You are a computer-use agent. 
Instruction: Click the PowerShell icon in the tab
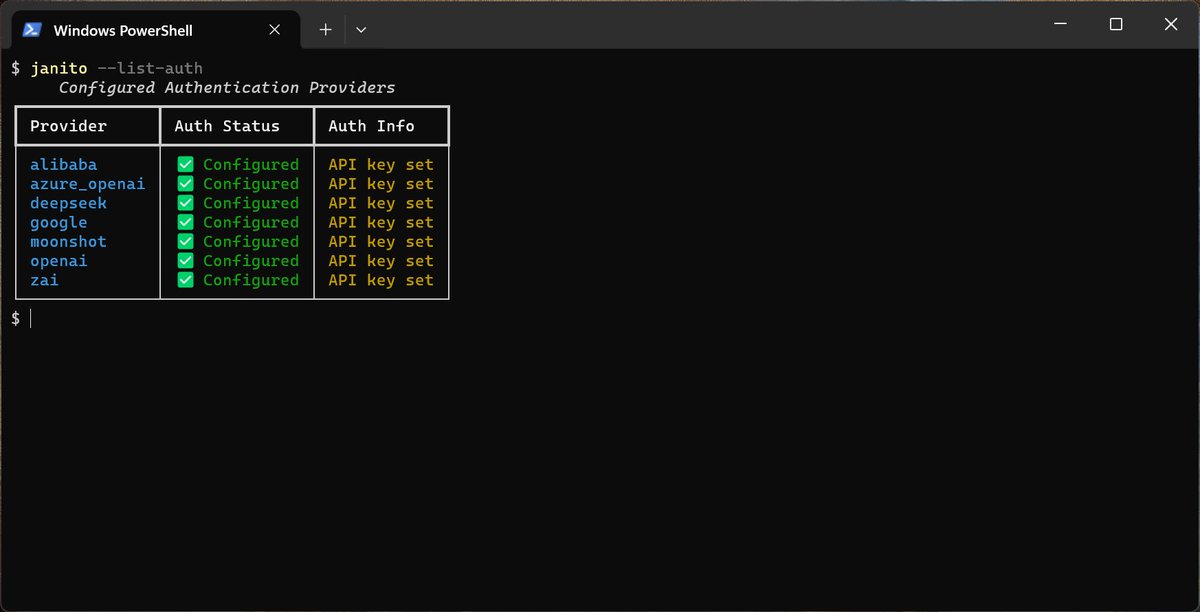click(32, 30)
